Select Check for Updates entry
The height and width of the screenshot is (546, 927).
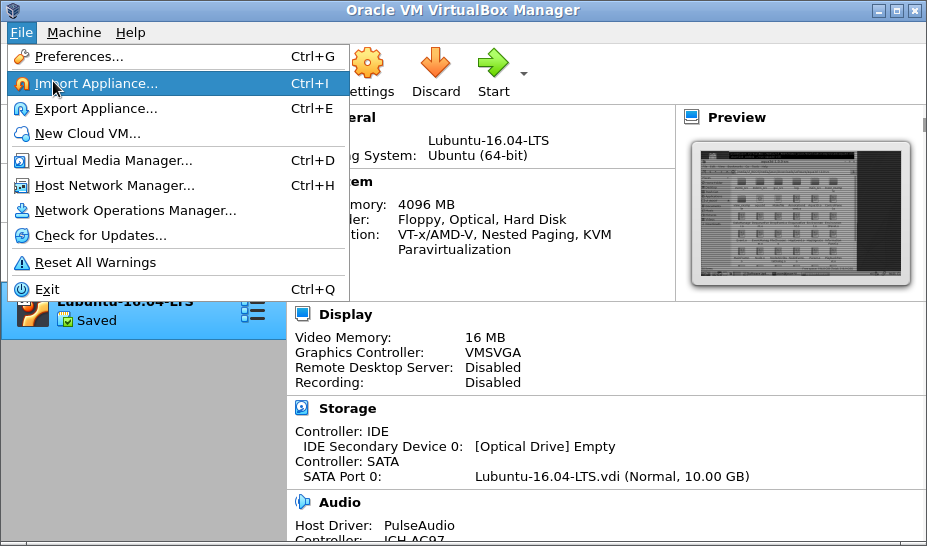[x=178, y=235]
